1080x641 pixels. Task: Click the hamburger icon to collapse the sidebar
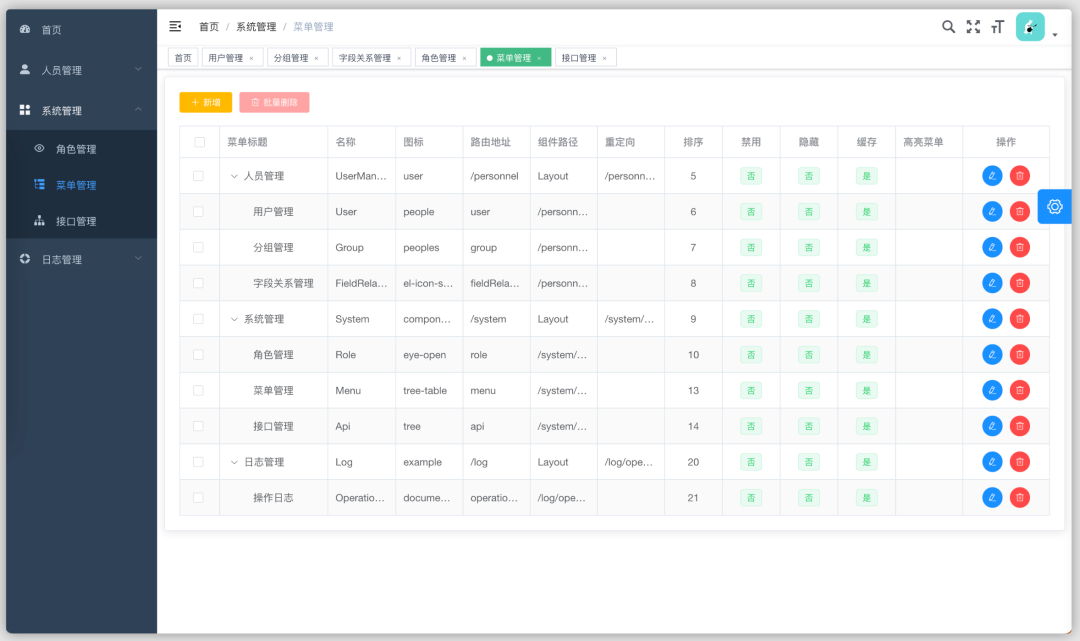(175, 26)
